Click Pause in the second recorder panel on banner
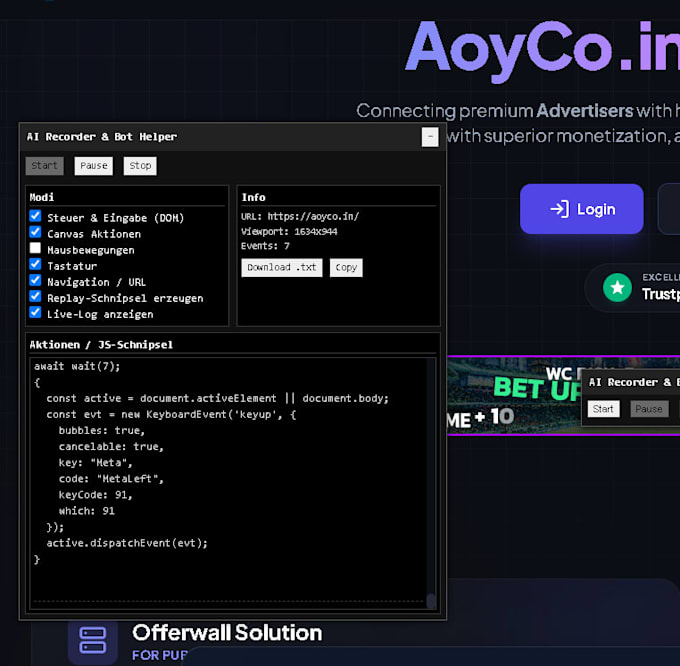This screenshot has height=666, width=680. (x=649, y=409)
